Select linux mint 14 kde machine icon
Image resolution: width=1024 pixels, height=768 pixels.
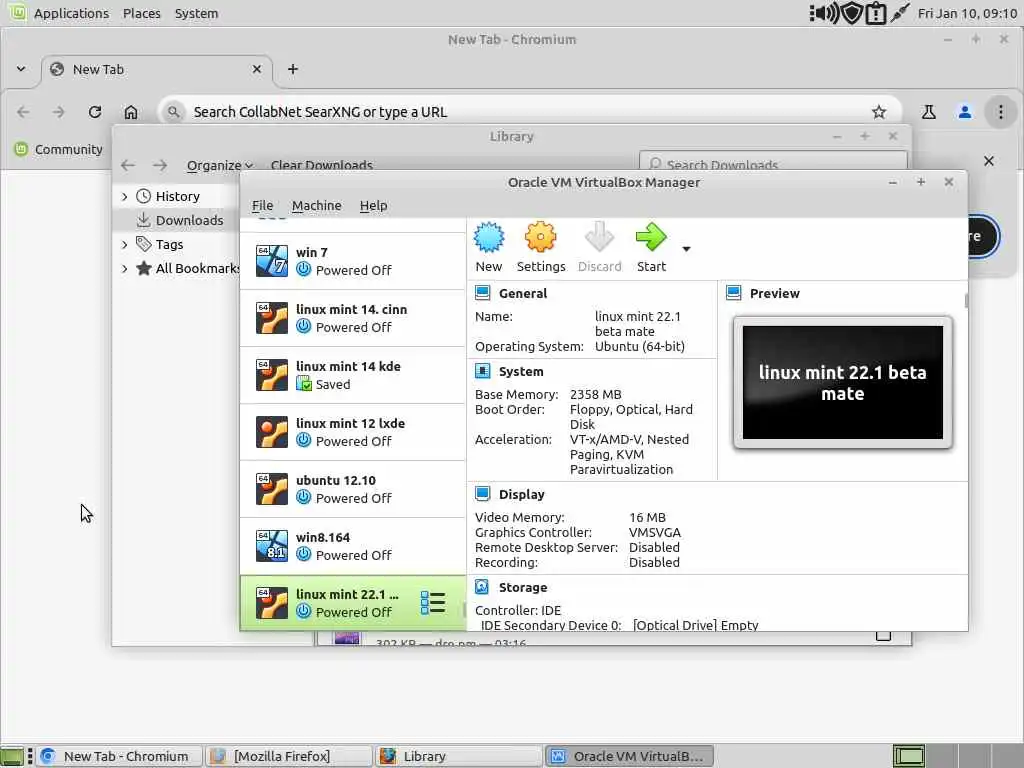click(x=272, y=375)
